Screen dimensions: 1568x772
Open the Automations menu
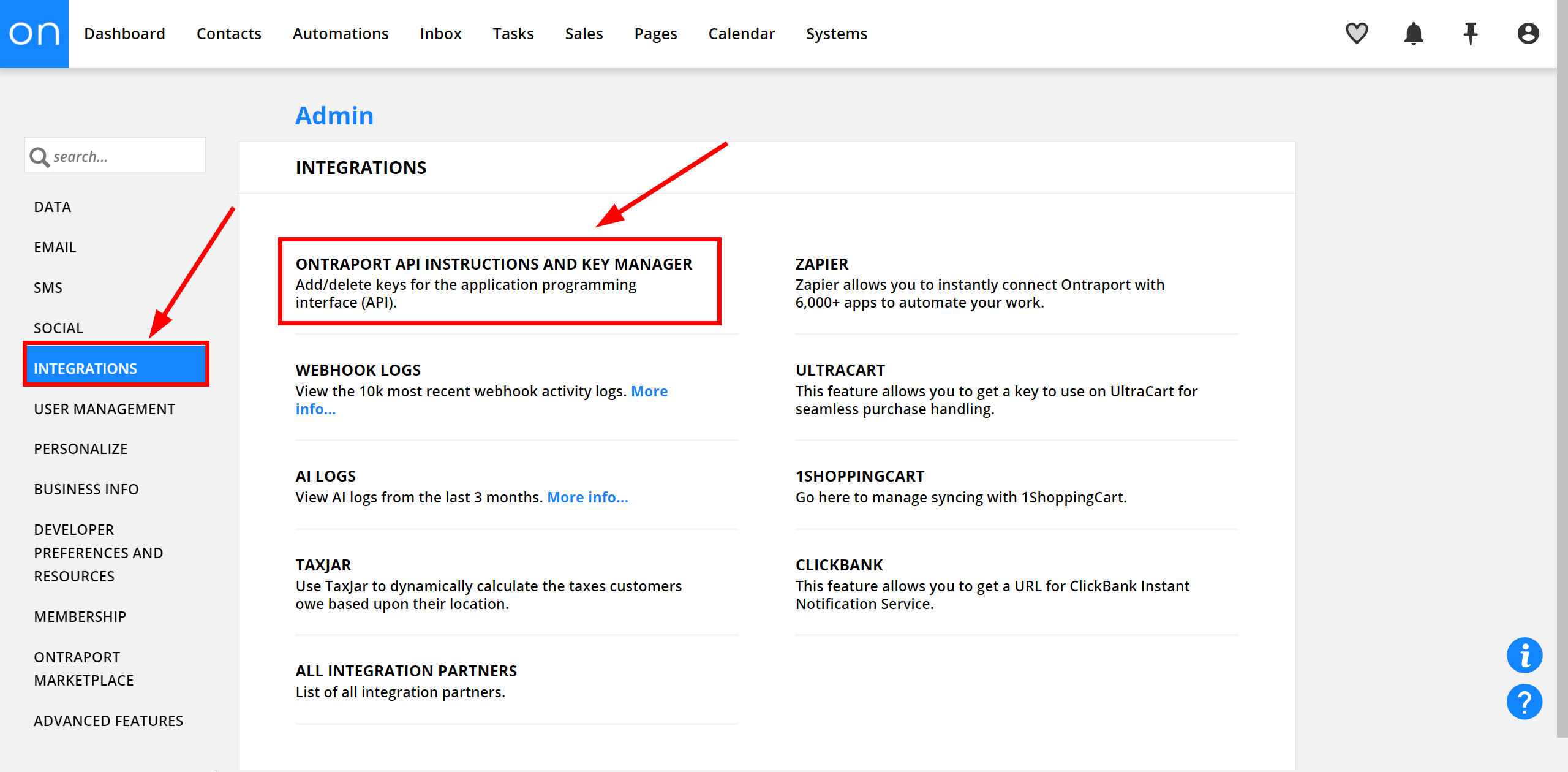click(x=341, y=34)
